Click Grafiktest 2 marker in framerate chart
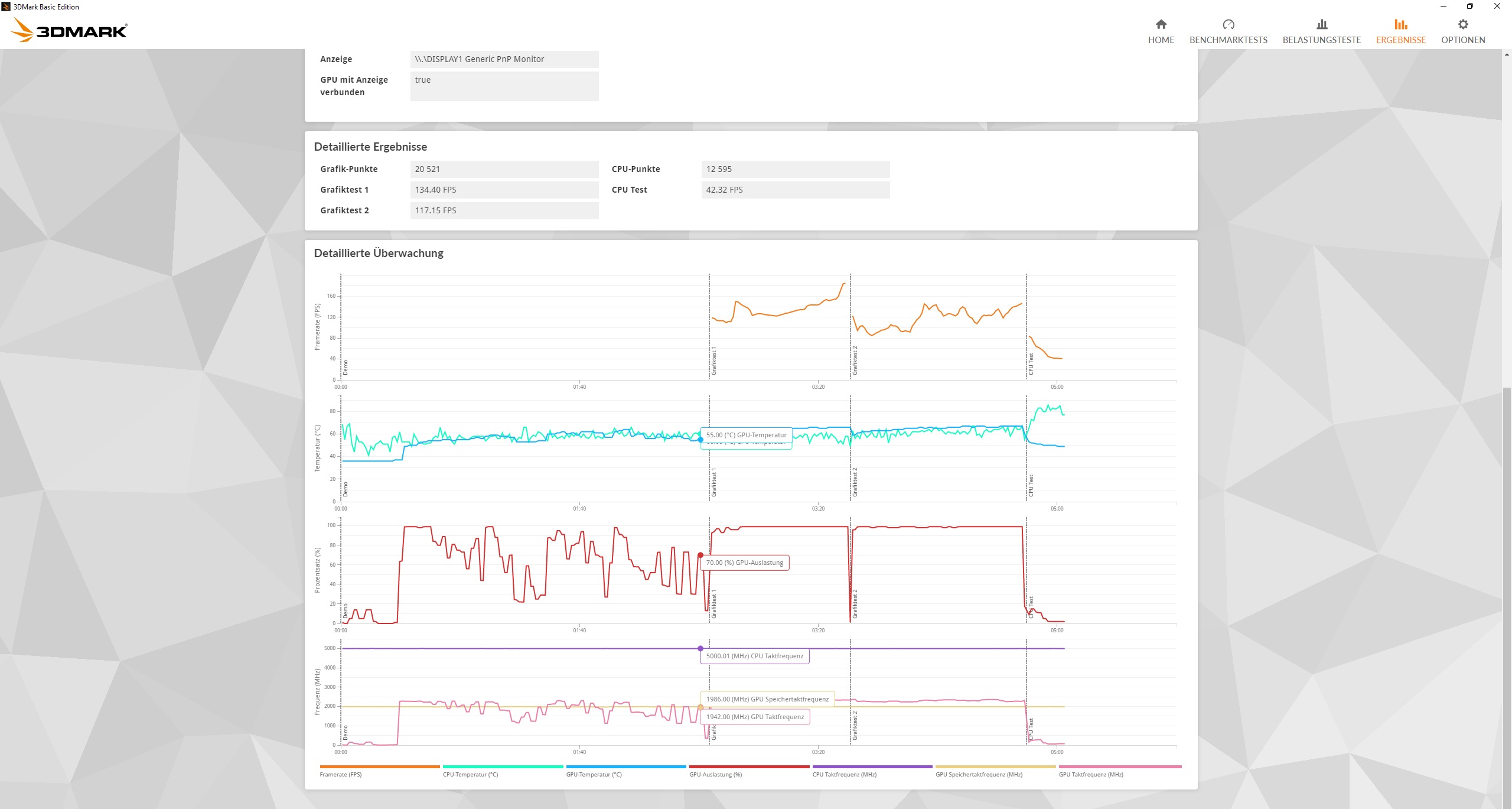 pyautogui.click(x=855, y=360)
